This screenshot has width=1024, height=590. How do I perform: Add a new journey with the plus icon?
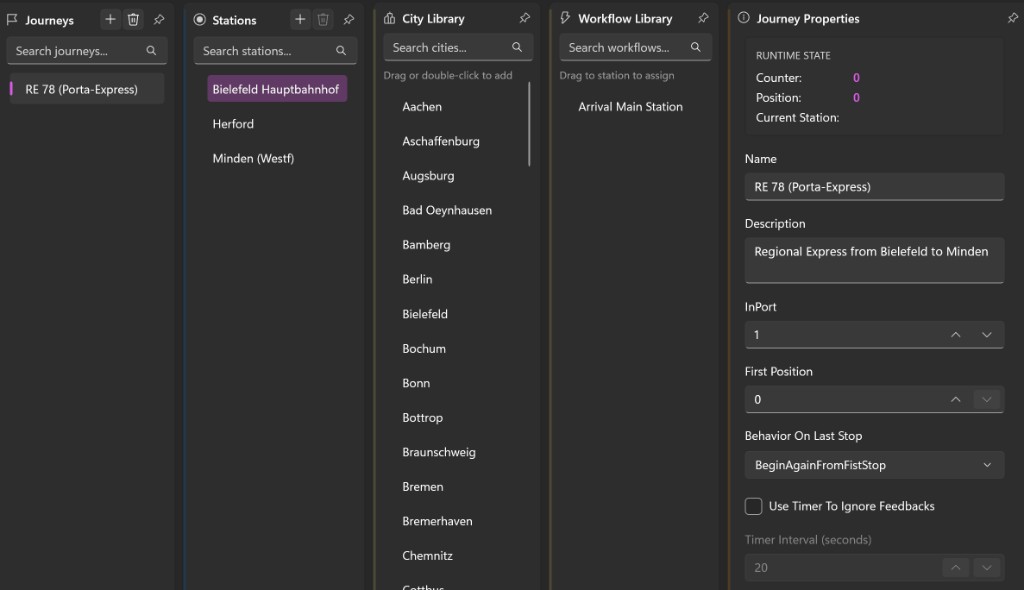110,20
